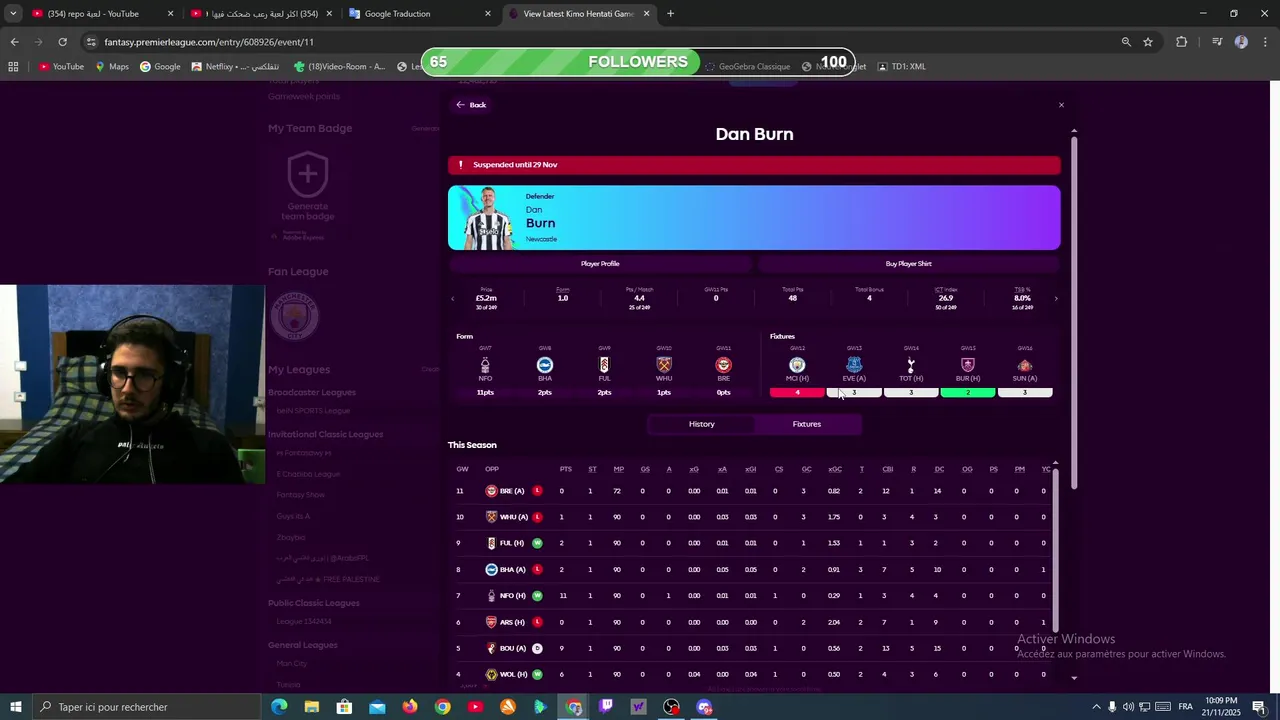Click the difficulty 3 bar under TOT (H)

pos(911,393)
